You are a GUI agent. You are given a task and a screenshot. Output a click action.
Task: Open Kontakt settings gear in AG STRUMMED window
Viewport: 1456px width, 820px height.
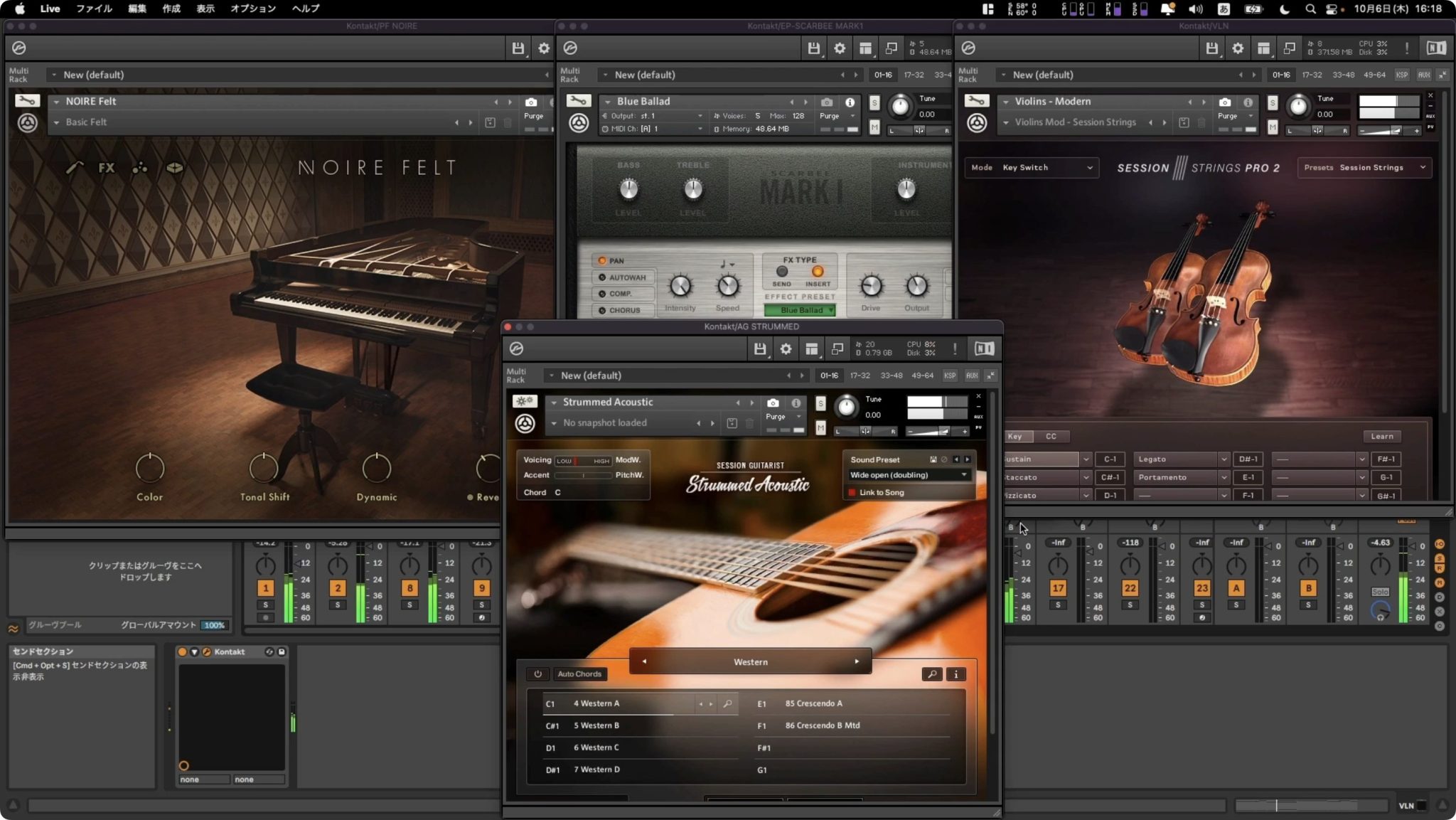pos(786,348)
